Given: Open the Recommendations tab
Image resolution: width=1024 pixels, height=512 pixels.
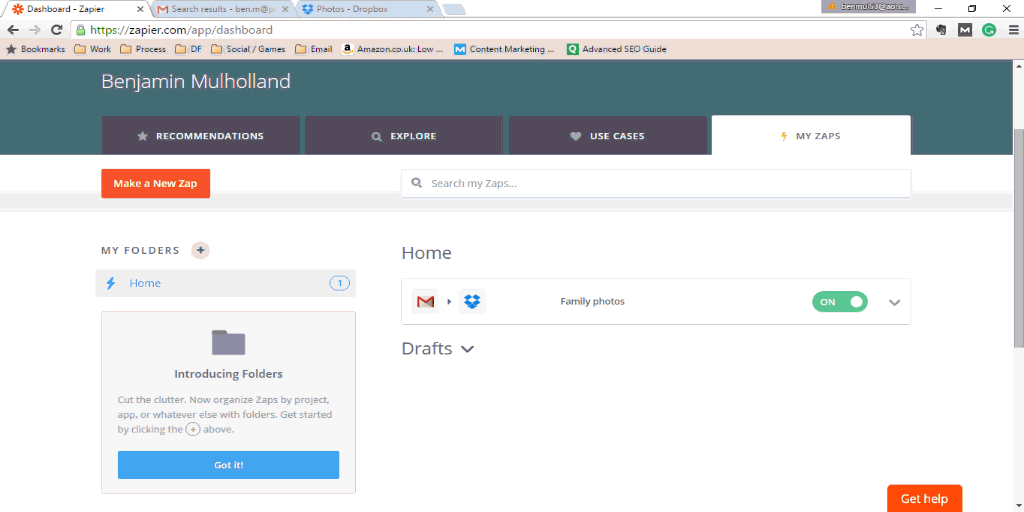Looking at the screenshot, I should click(200, 136).
